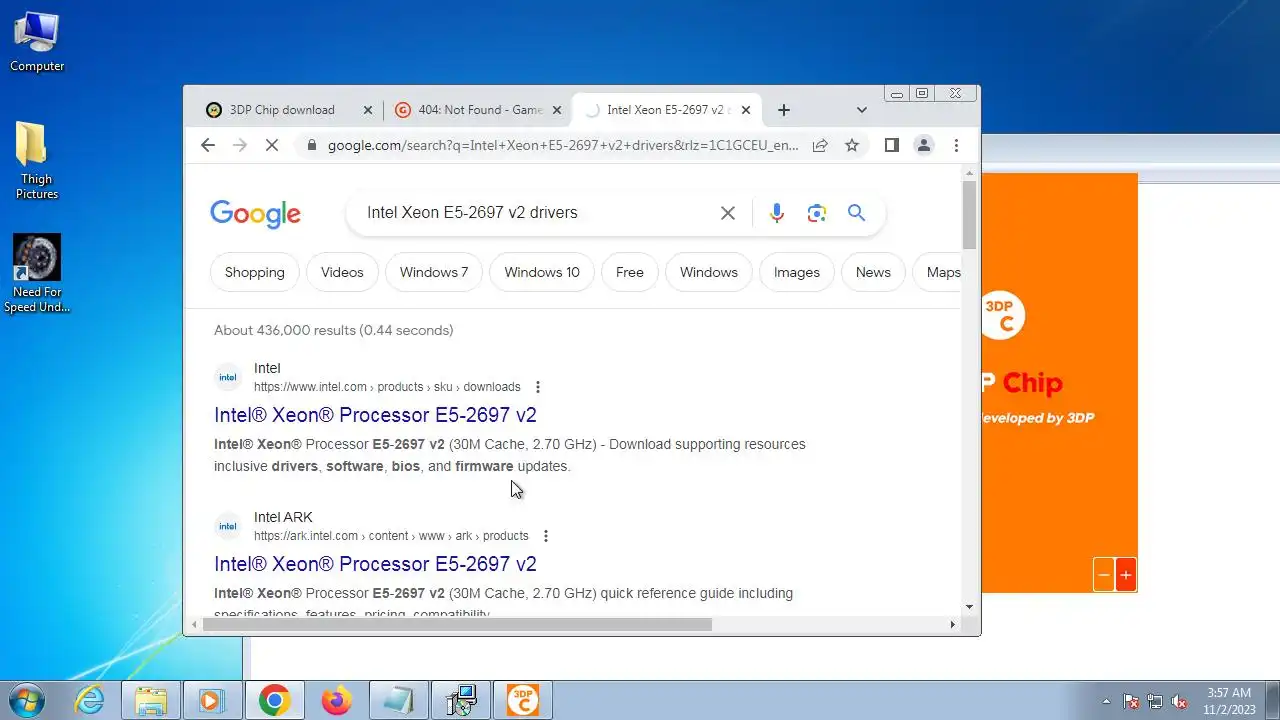Show hidden system tray icons

1106,701
